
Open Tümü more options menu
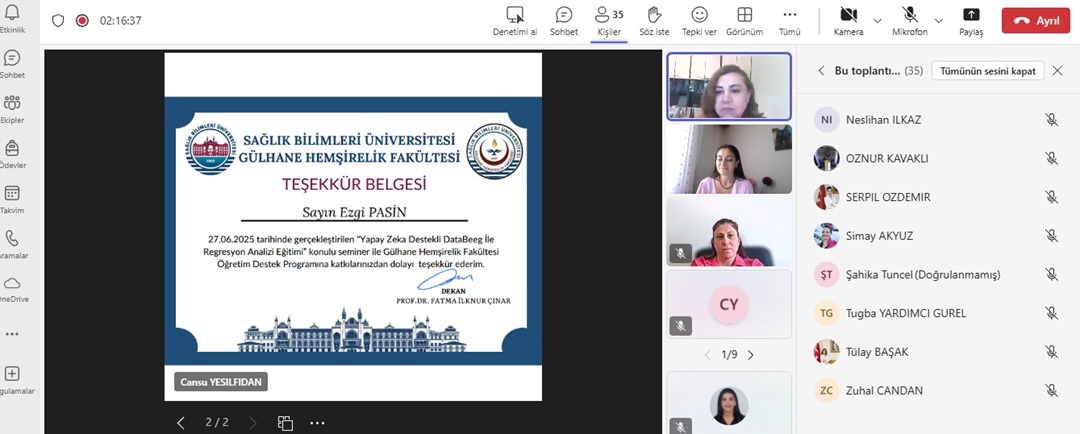pyautogui.click(x=789, y=21)
